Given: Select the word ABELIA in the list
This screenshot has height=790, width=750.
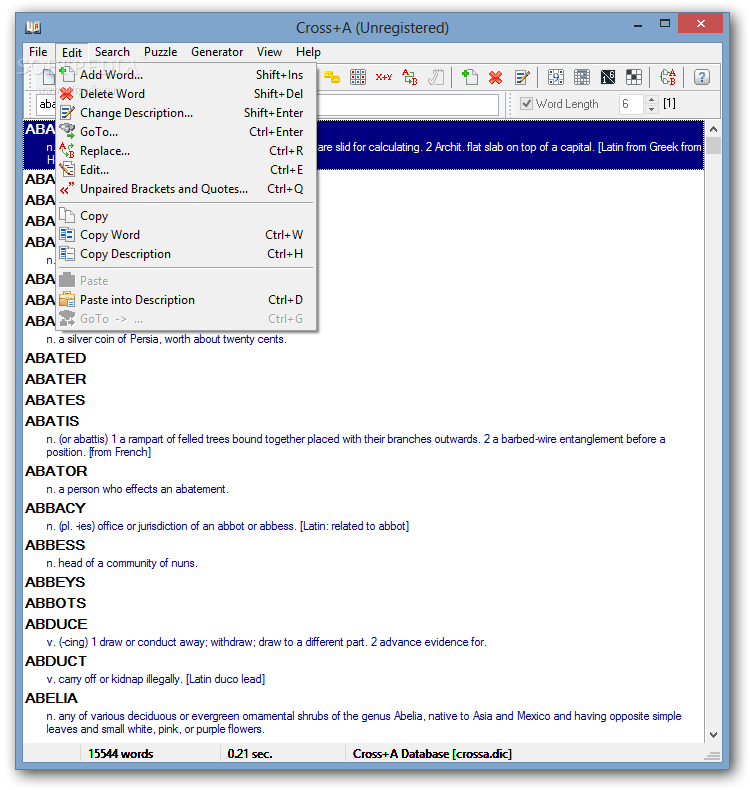Looking at the screenshot, I should tap(51, 698).
